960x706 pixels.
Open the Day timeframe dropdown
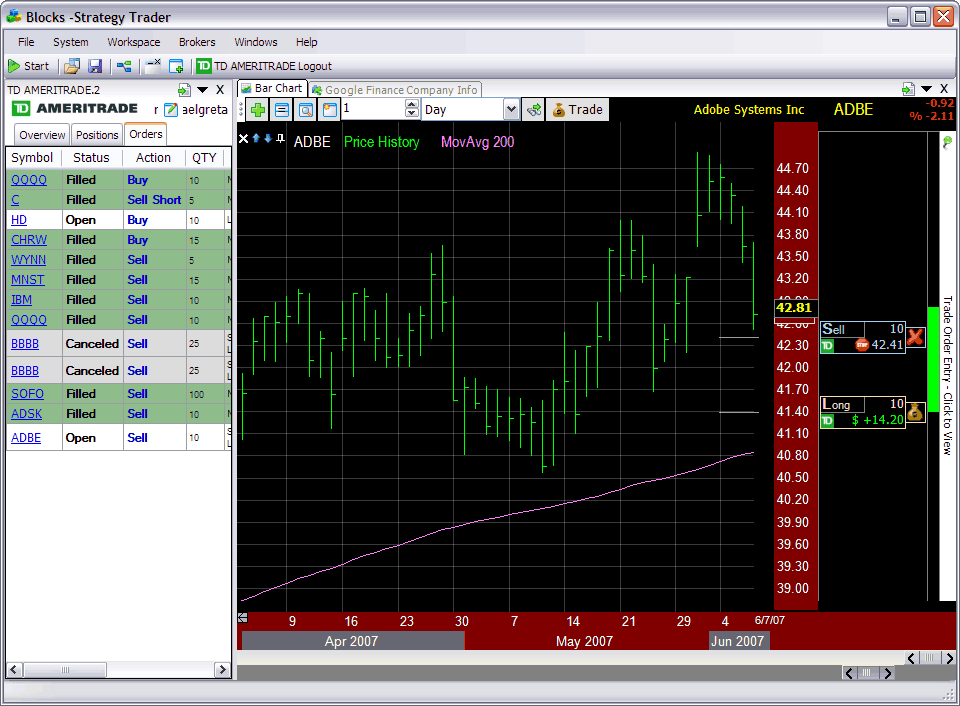511,110
